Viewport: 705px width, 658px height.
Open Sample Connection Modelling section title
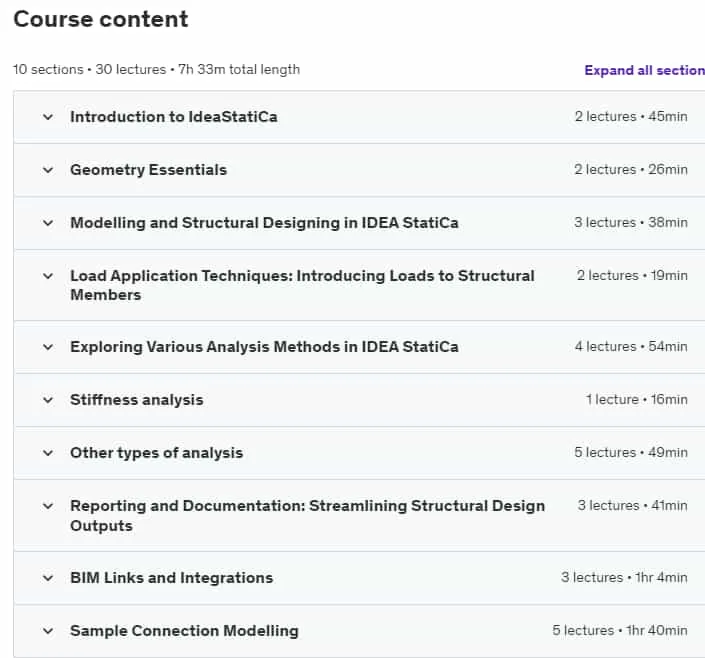click(184, 631)
